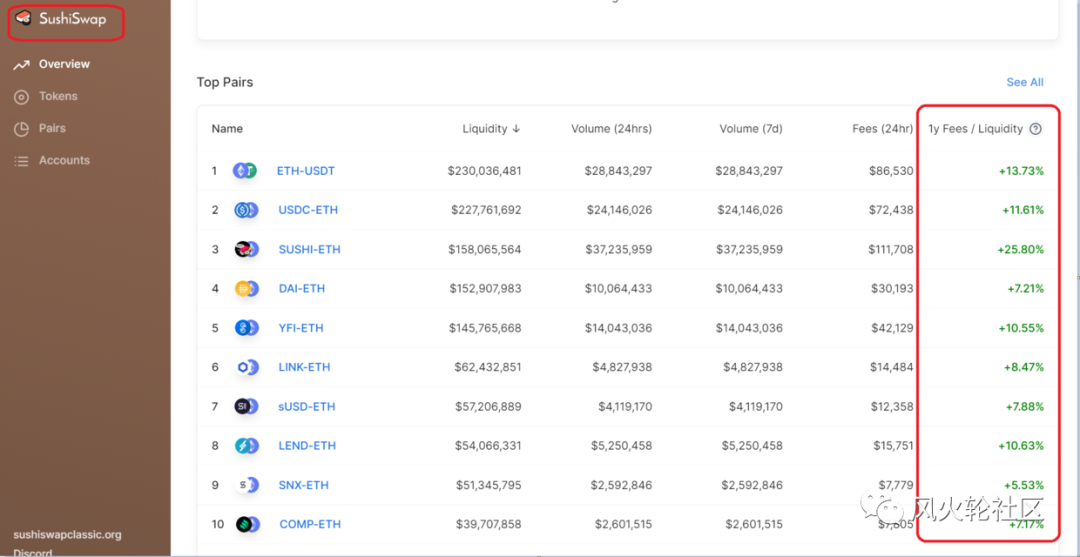1080x557 pixels.
Task: Open the ETH-USDT pair link
Action: [306, 171]
